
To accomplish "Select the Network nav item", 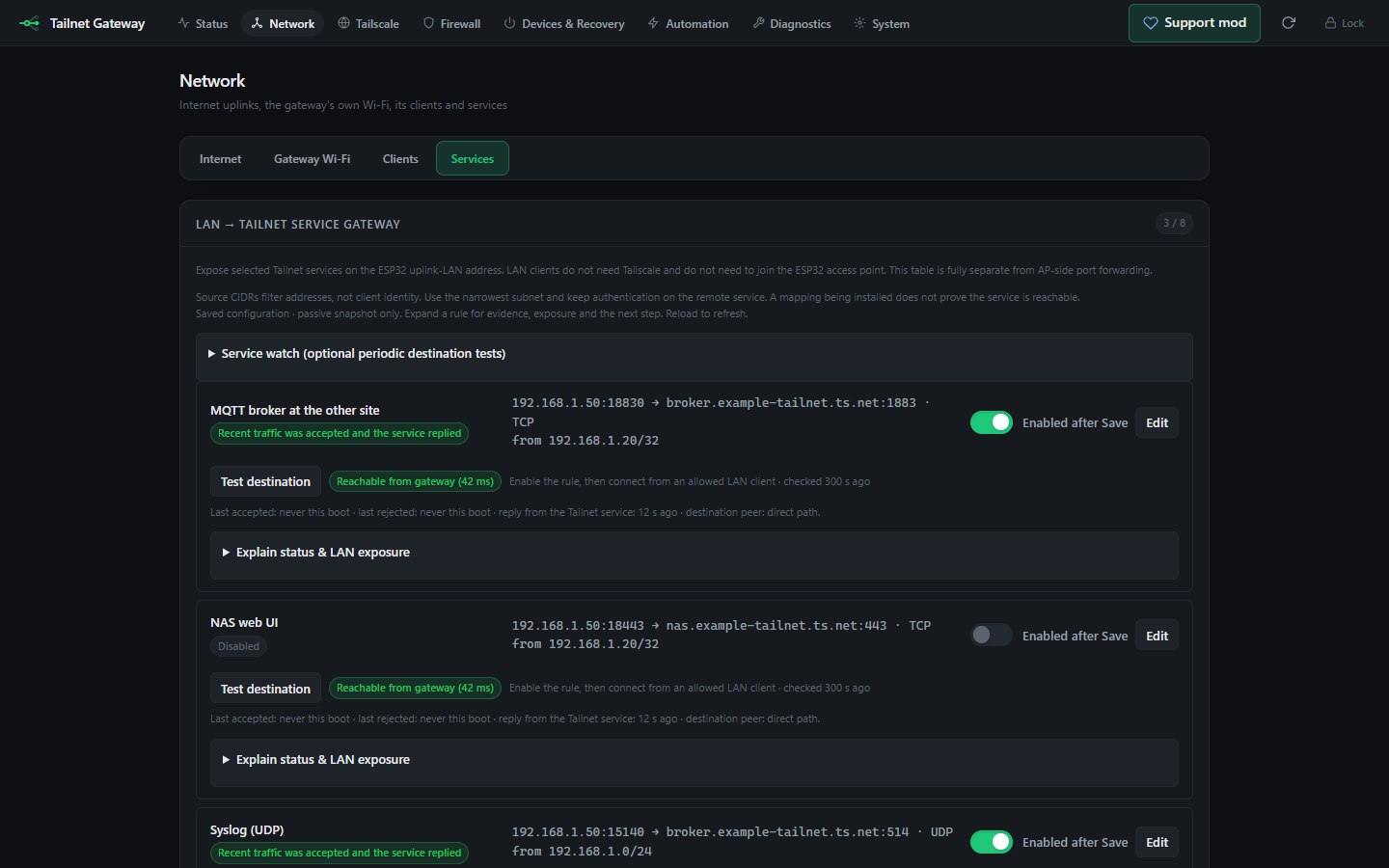I will click(x=283, y=23).
